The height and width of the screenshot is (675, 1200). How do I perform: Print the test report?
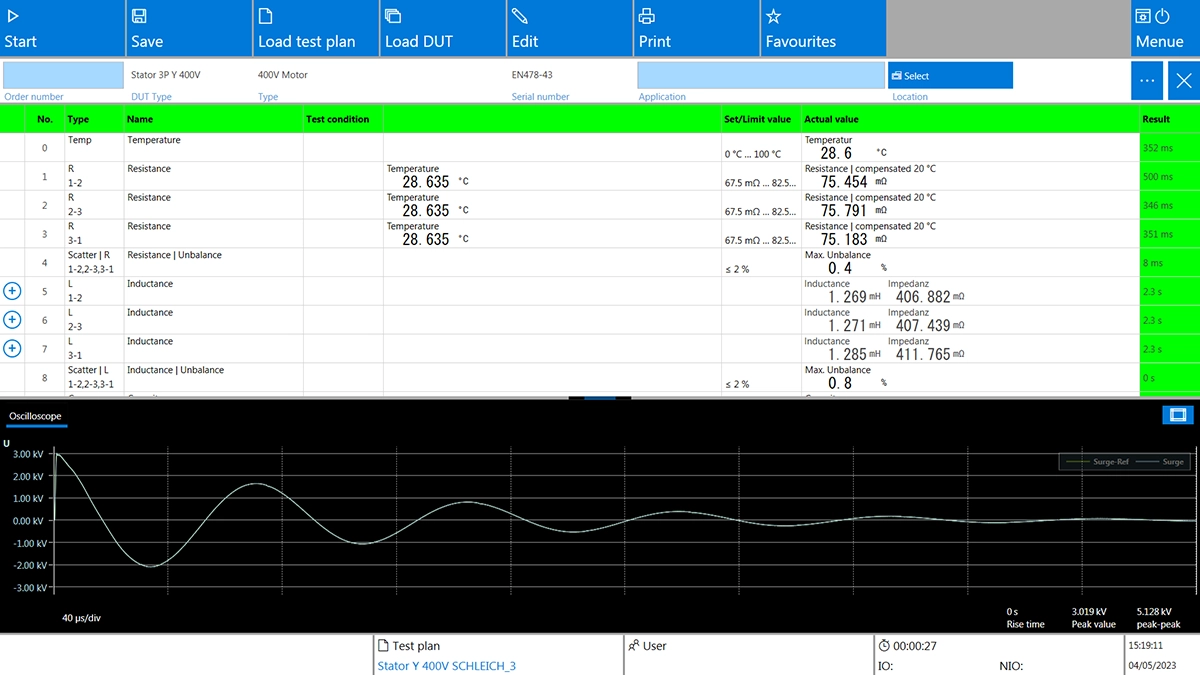pos(697,28)
